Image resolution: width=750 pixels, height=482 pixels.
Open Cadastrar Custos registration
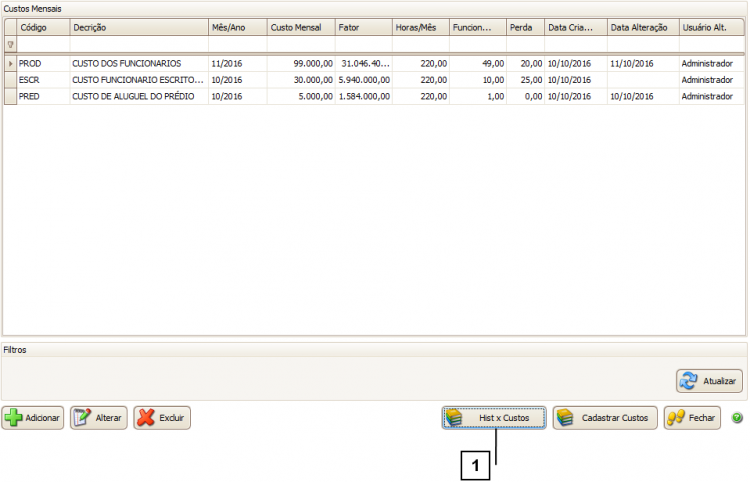[x=605, y=418]
